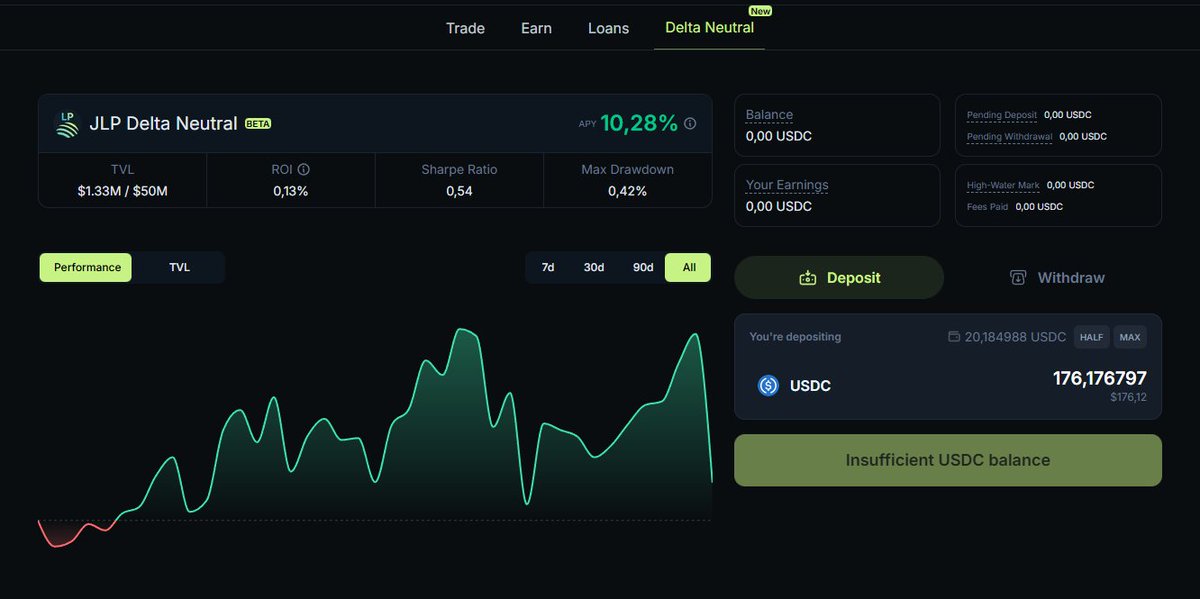
Task: Click the Withdraw arrow icon
Action: tap(1019, 277)
